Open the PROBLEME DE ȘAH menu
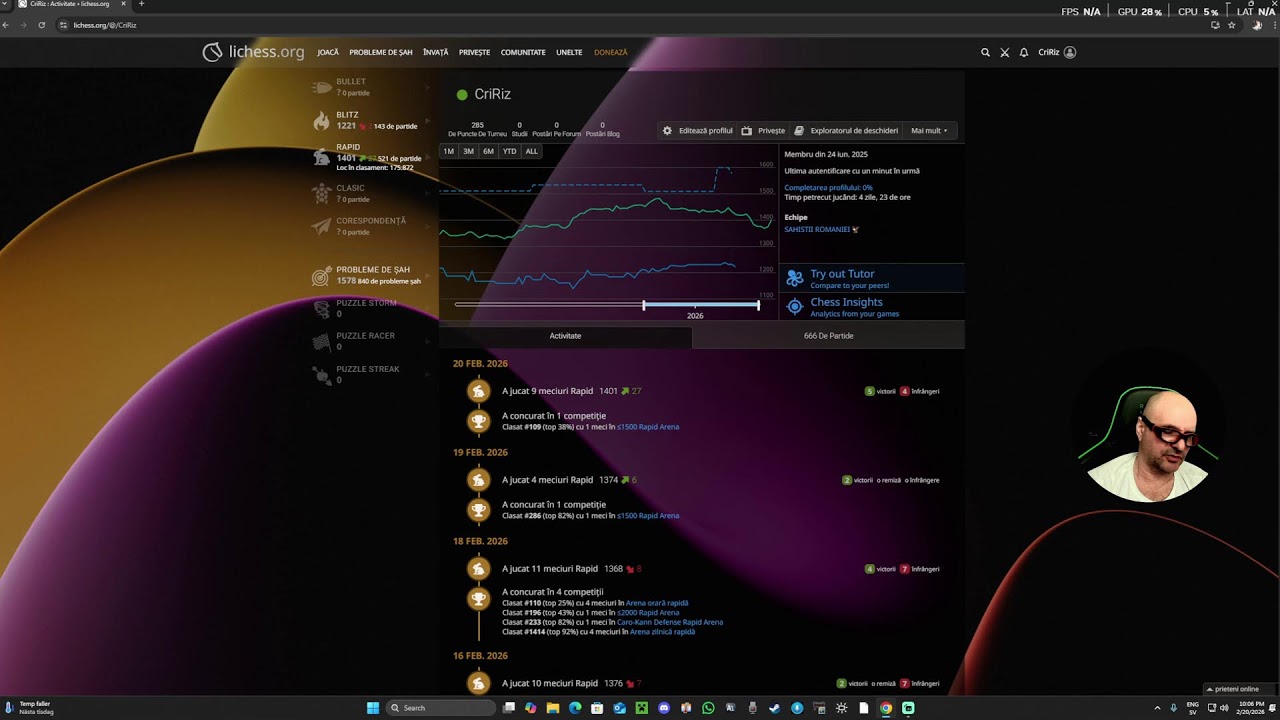This screenshot has height=720, width=1280. click(381, 52)
